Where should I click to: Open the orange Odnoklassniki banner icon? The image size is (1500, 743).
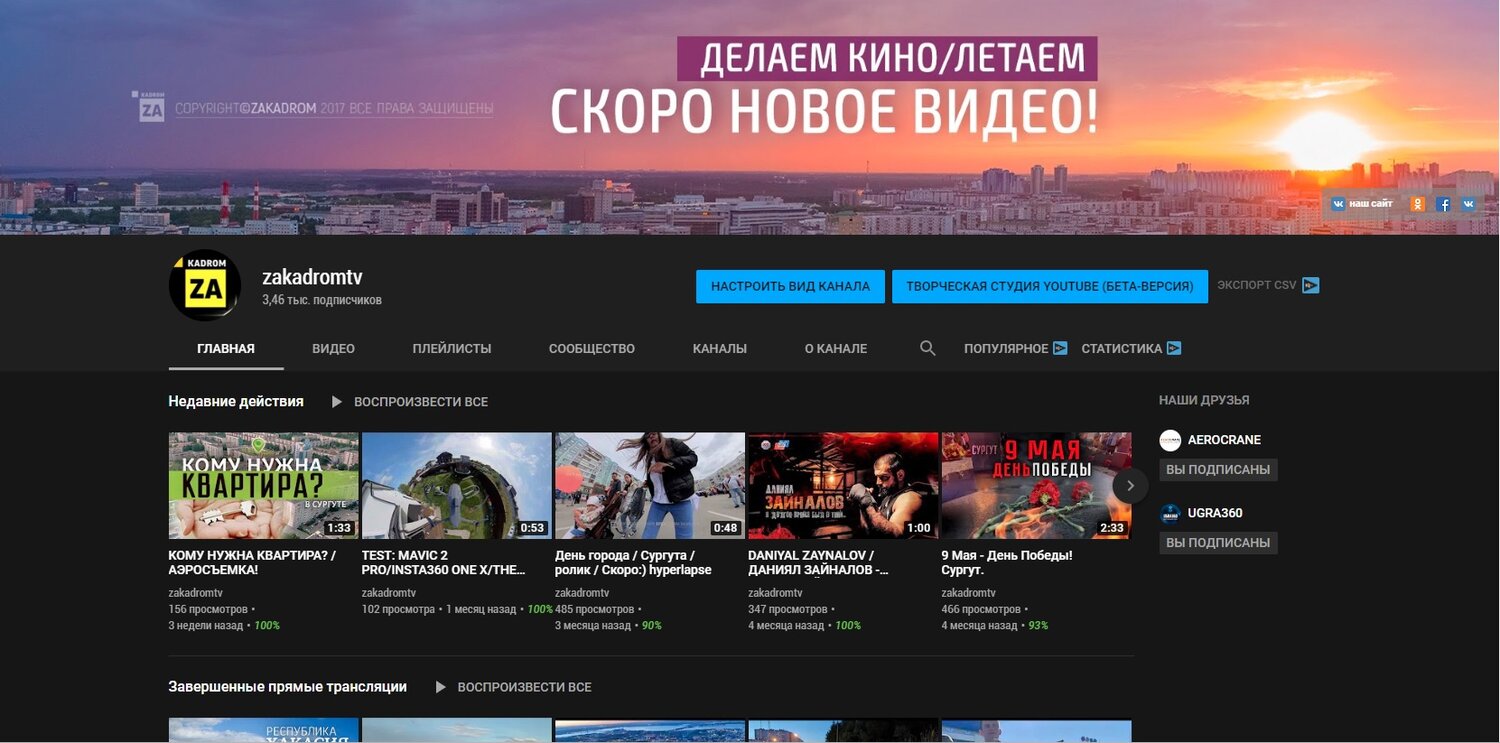[1417, 204]
